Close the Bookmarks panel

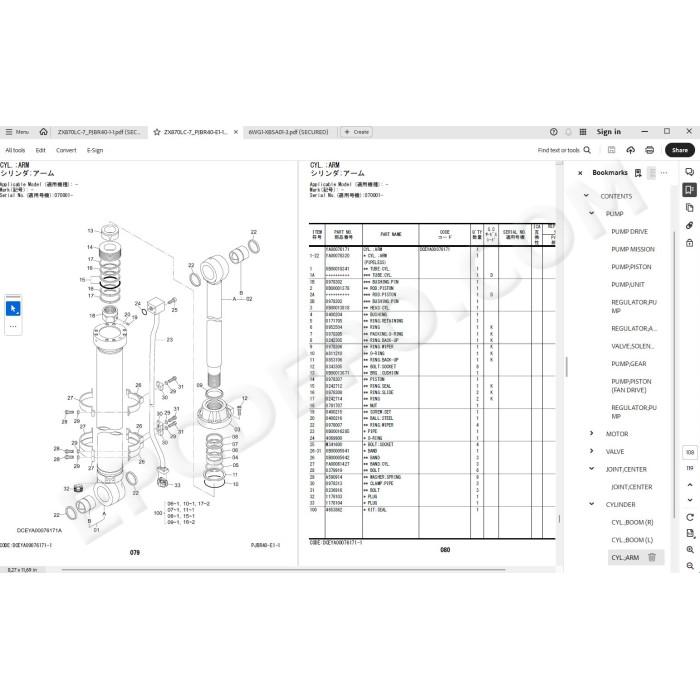[x=580, y=173]
